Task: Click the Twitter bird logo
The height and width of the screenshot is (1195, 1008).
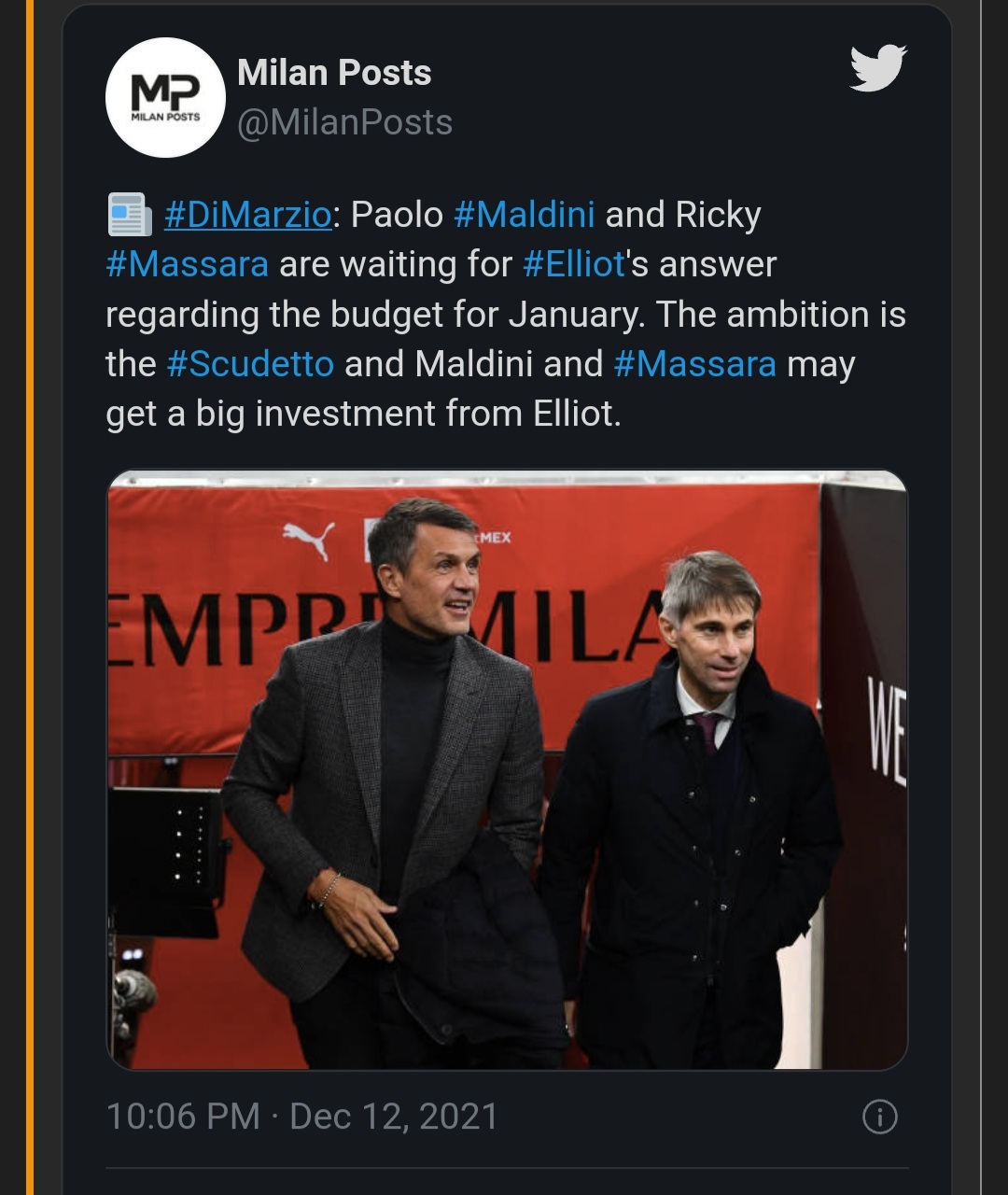Action: tap(877, 68)
